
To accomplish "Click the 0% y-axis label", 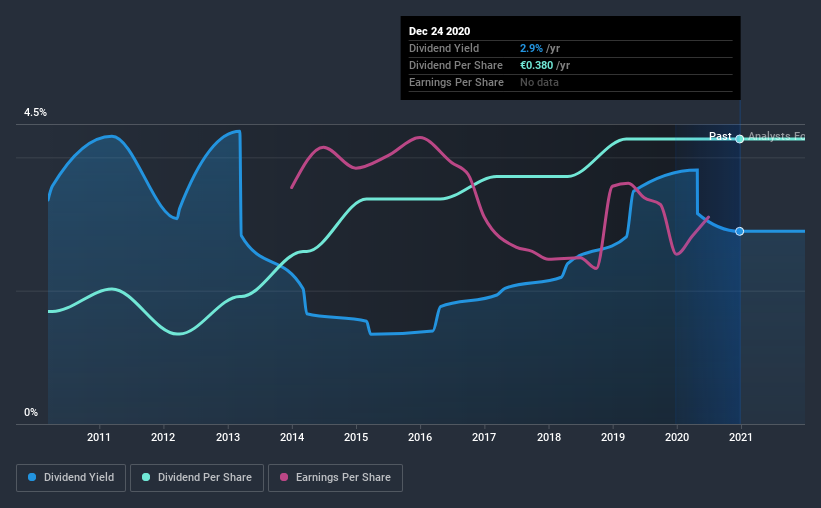I will coord(31,413).
